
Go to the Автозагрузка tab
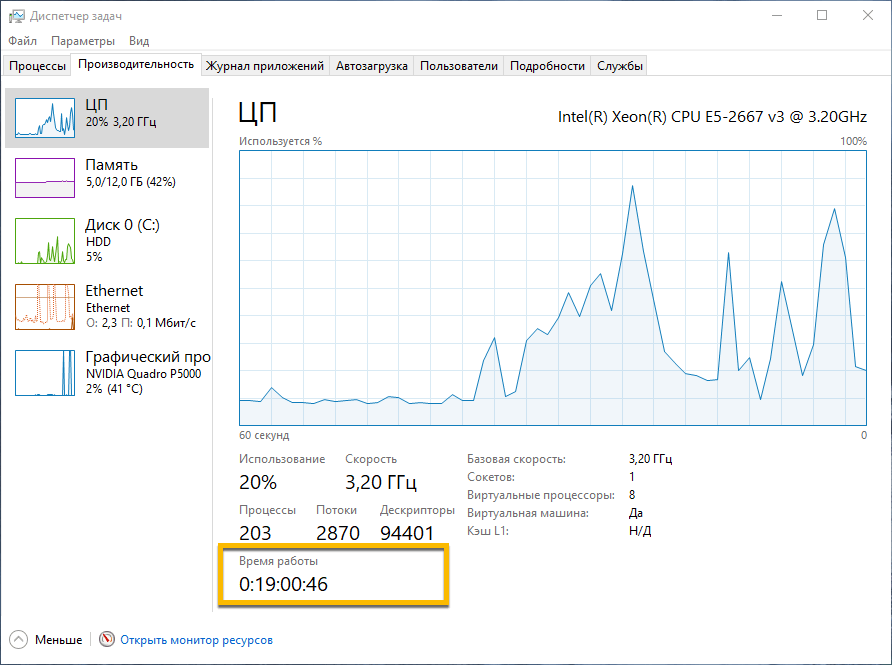(x=371, y=66)
